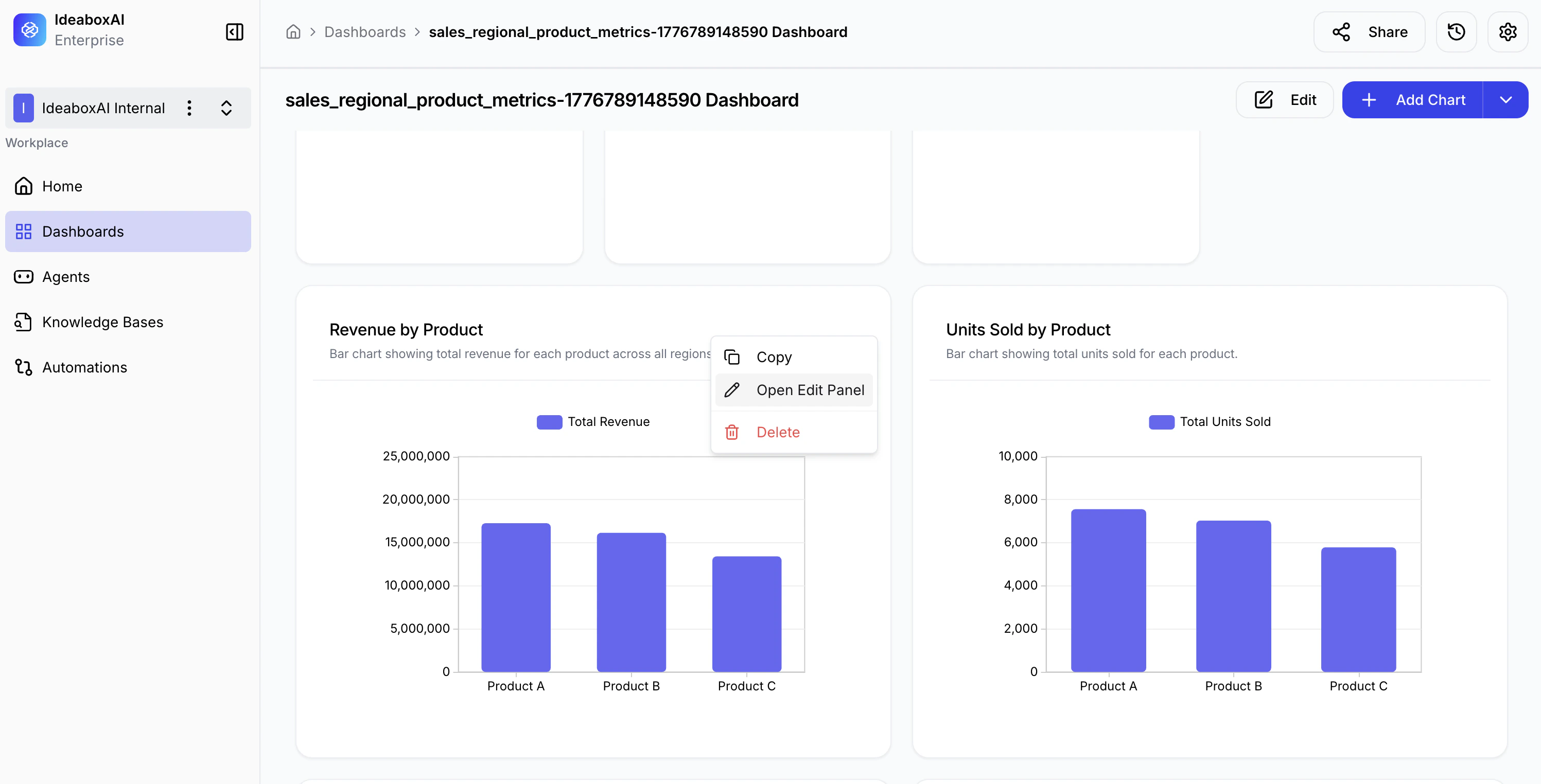Open dashboard settings gear

click(1508, 32)
